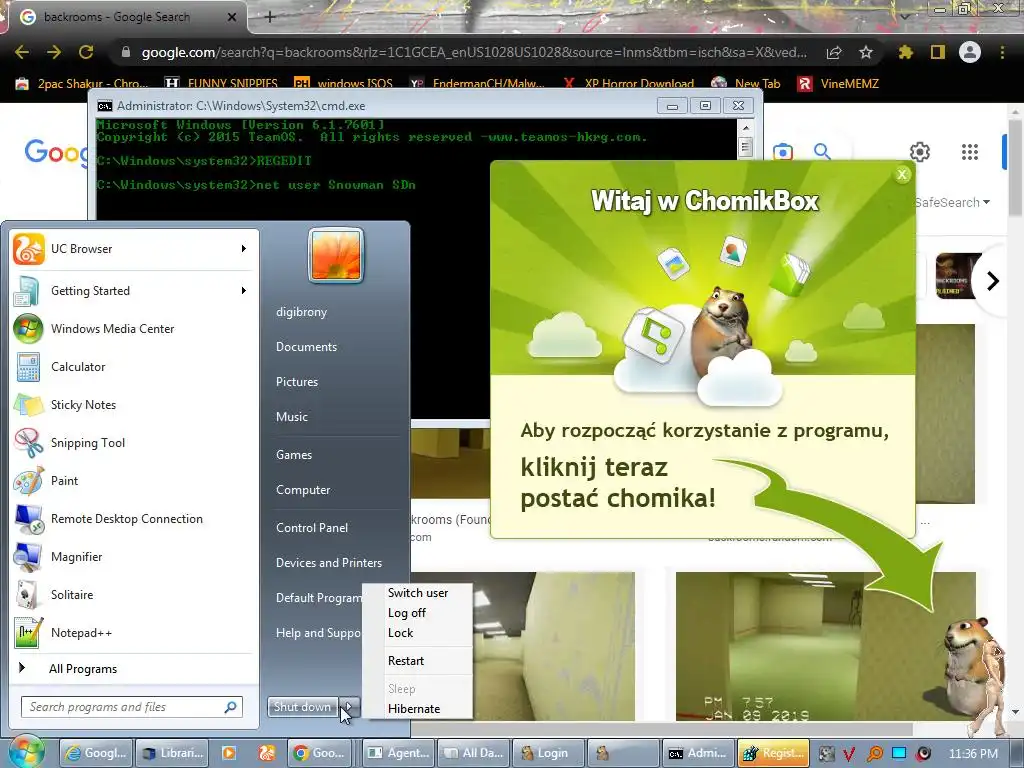Screen dimensions: 1024x768
Task: Switch to Registry Editor taskbar button
Action: coord(774,753)
